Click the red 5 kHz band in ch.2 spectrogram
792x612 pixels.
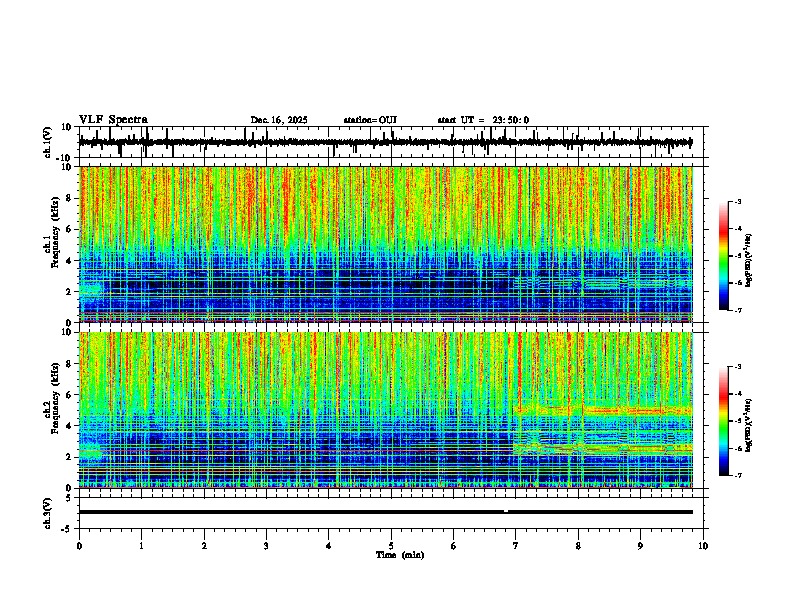click(x=603, y=411)
